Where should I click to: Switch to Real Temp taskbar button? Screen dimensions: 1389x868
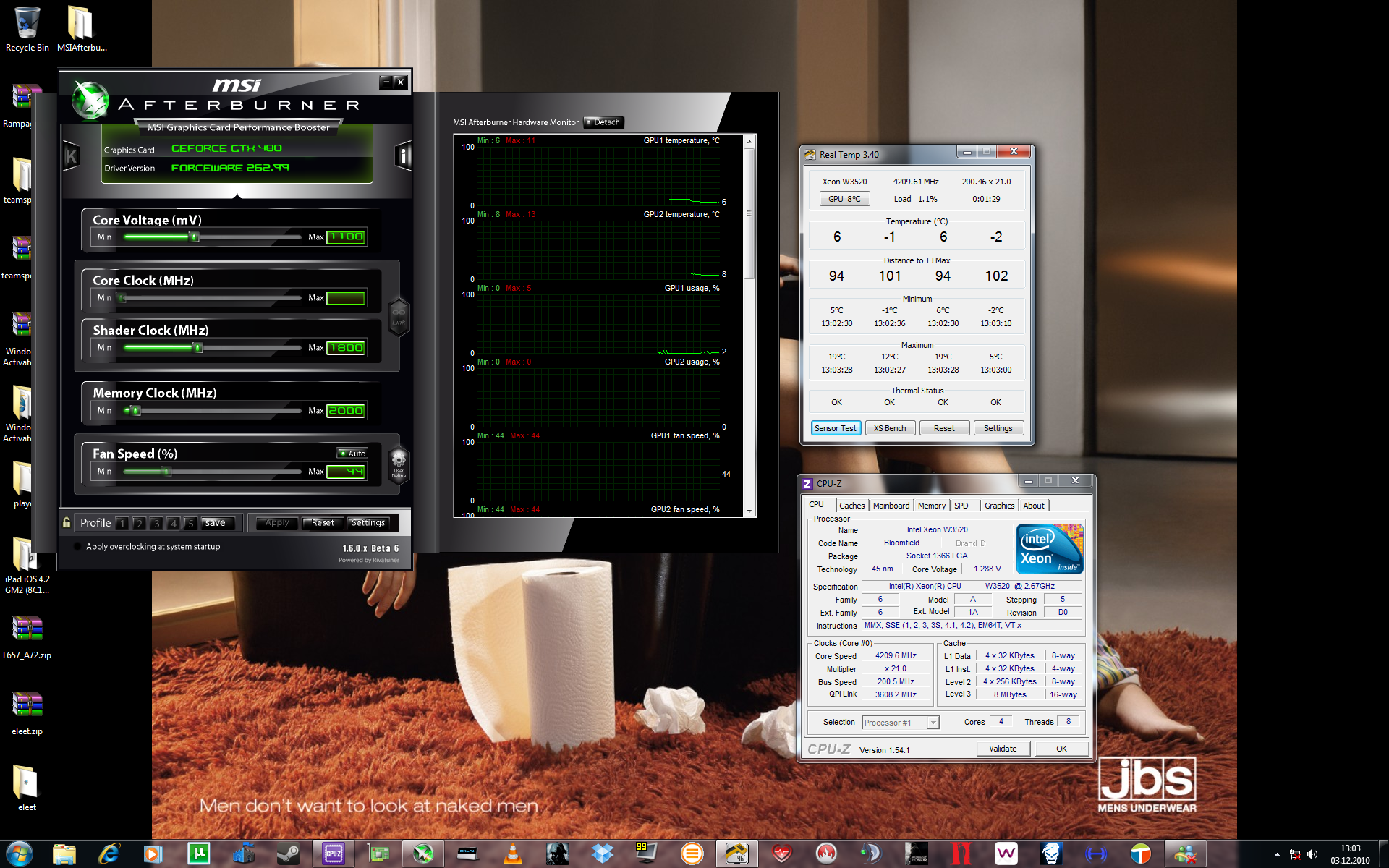[x=736, y=854]
